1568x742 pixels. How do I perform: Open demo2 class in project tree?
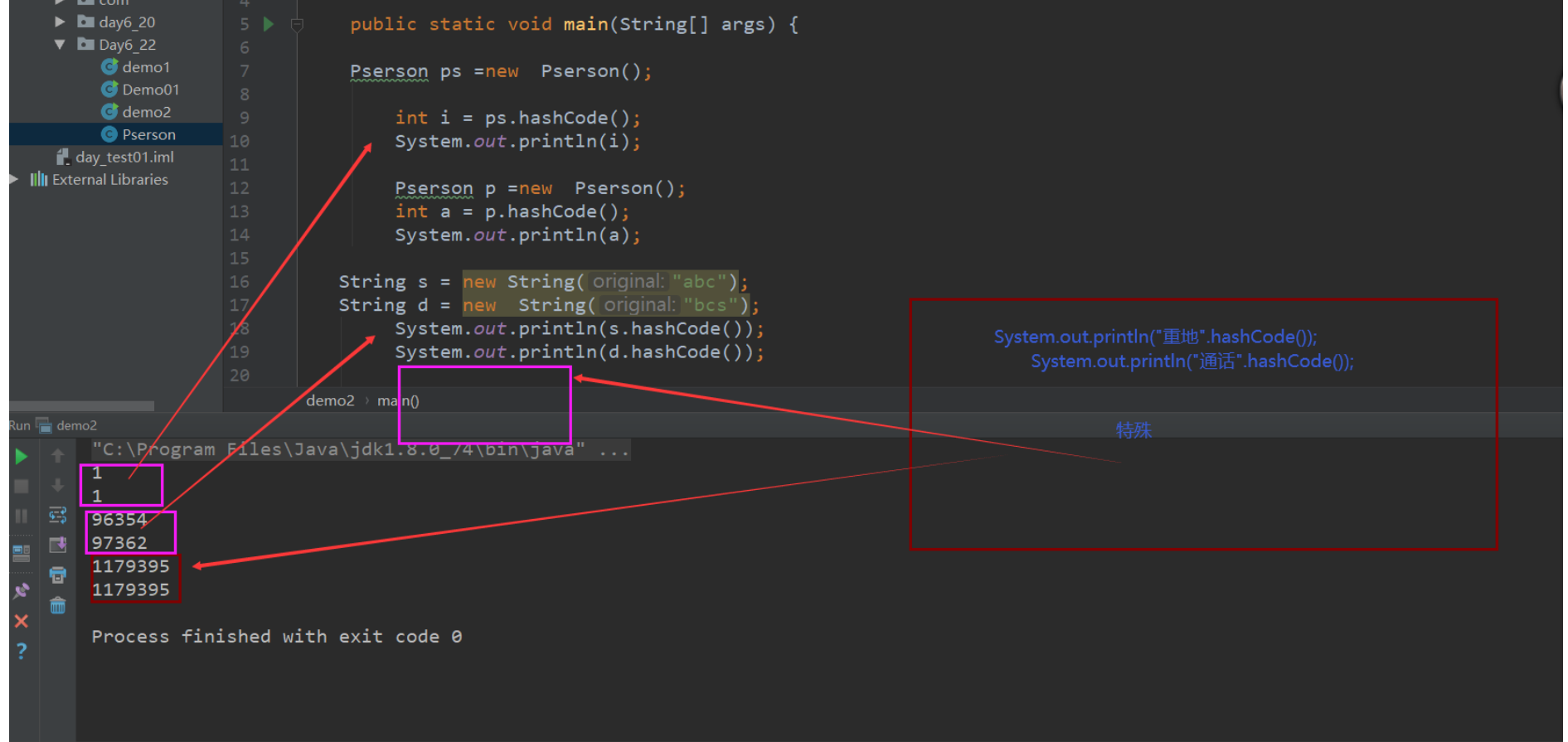[x=147, y=112]
